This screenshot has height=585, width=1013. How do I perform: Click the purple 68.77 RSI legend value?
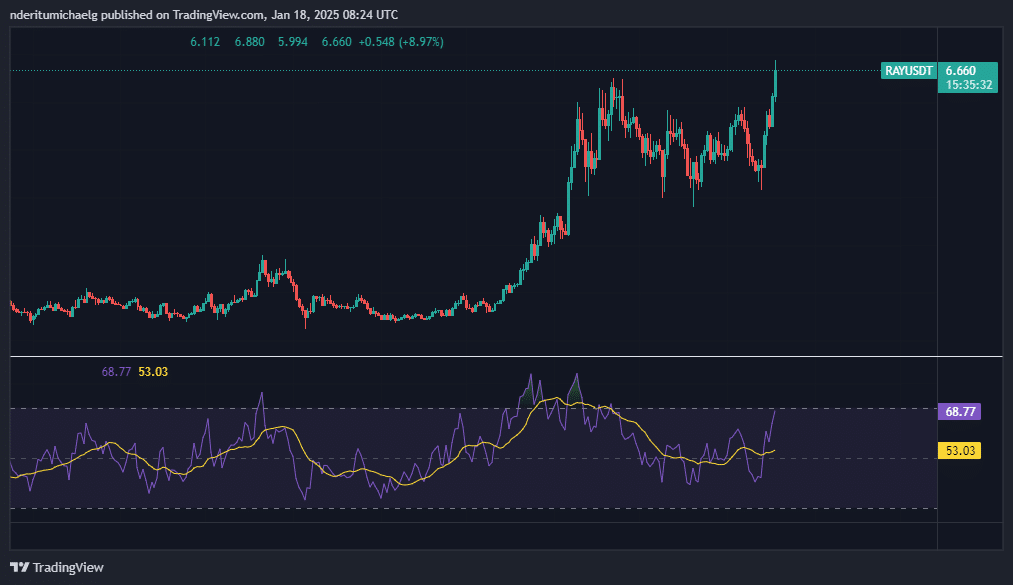116,372
